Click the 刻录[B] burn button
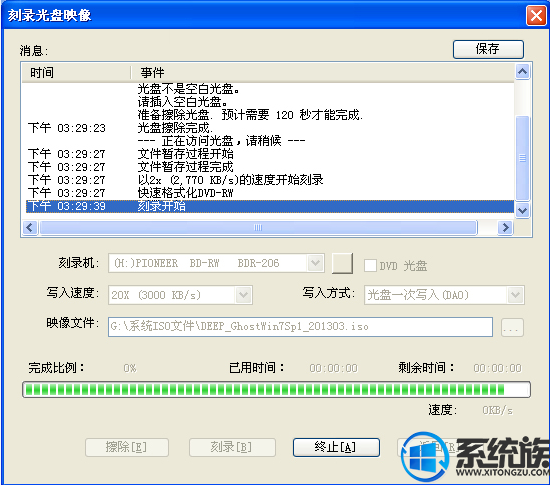This screenshot has height=485, width=550. [232, 447]
